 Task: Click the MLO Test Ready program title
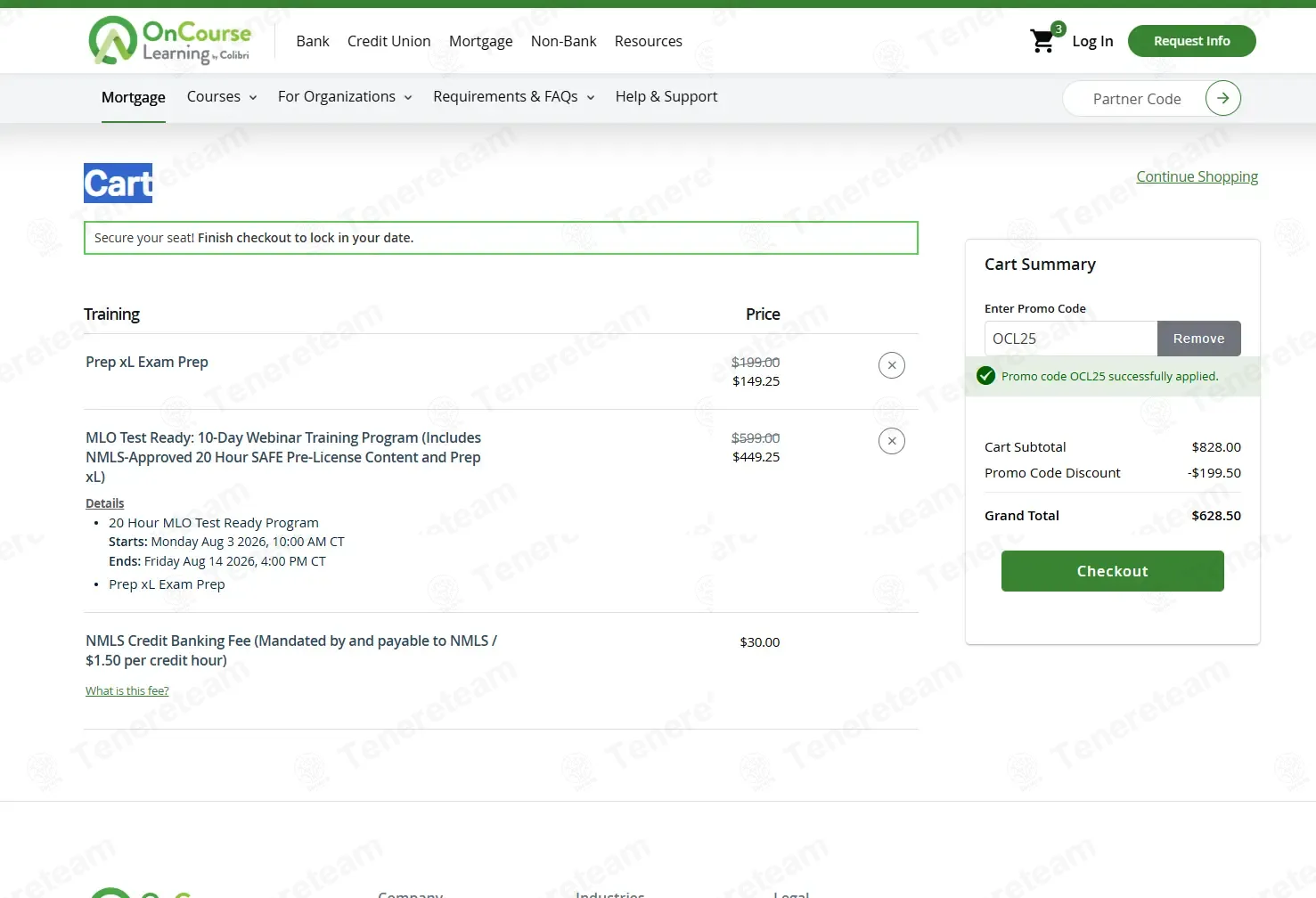click(x=283, y=457)
